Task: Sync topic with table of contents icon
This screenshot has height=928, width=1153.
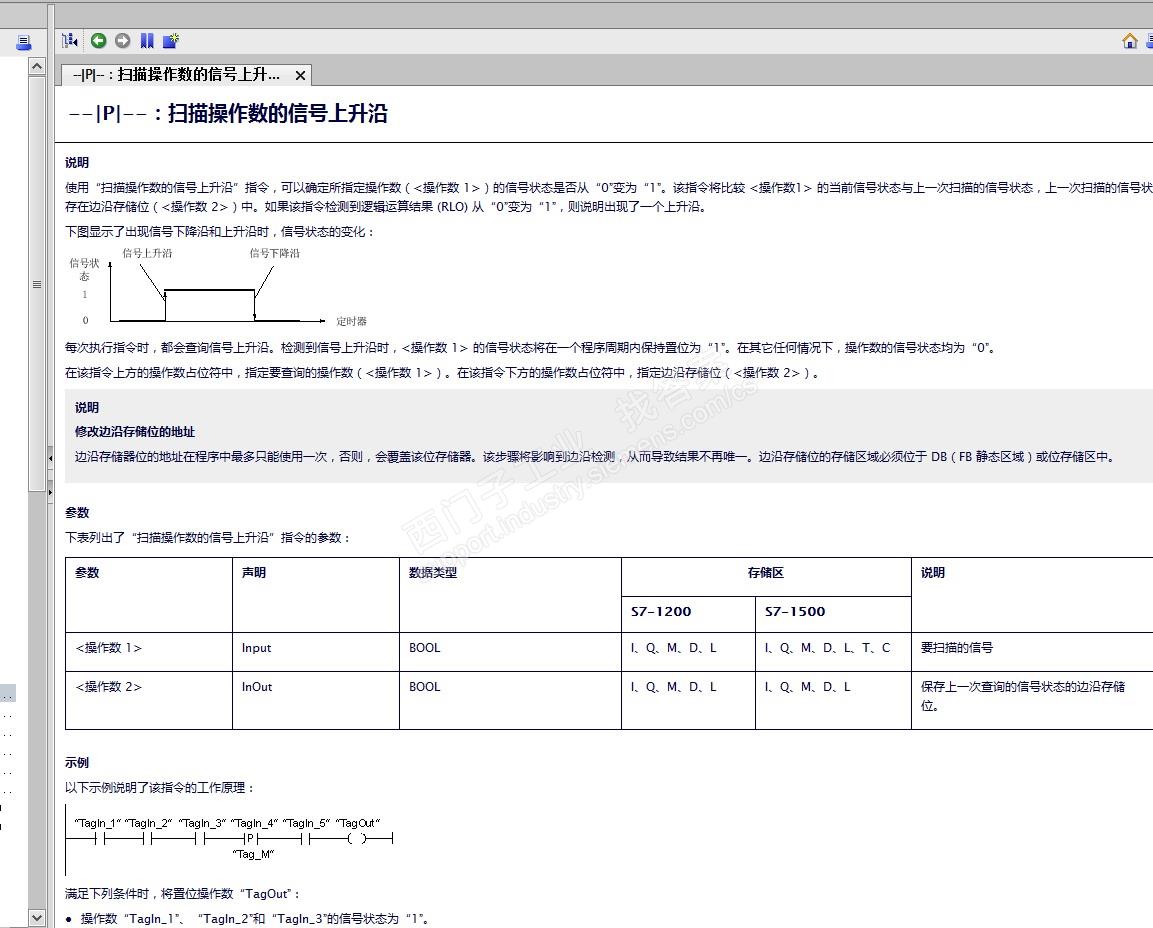Action: (x=70, y=40)
